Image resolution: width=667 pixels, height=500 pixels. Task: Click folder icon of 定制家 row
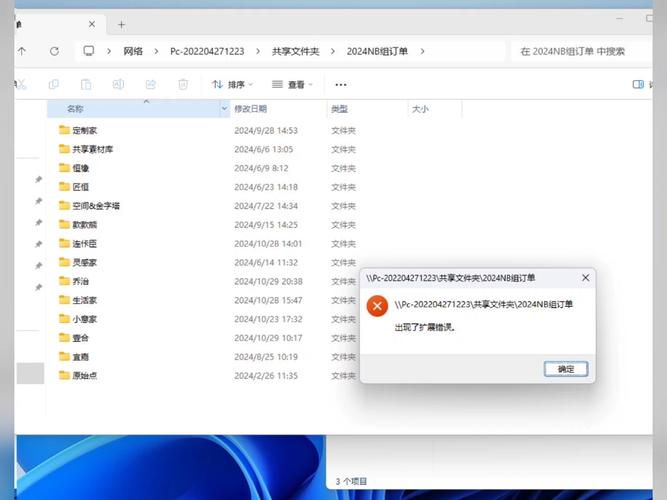coord(64,130)
